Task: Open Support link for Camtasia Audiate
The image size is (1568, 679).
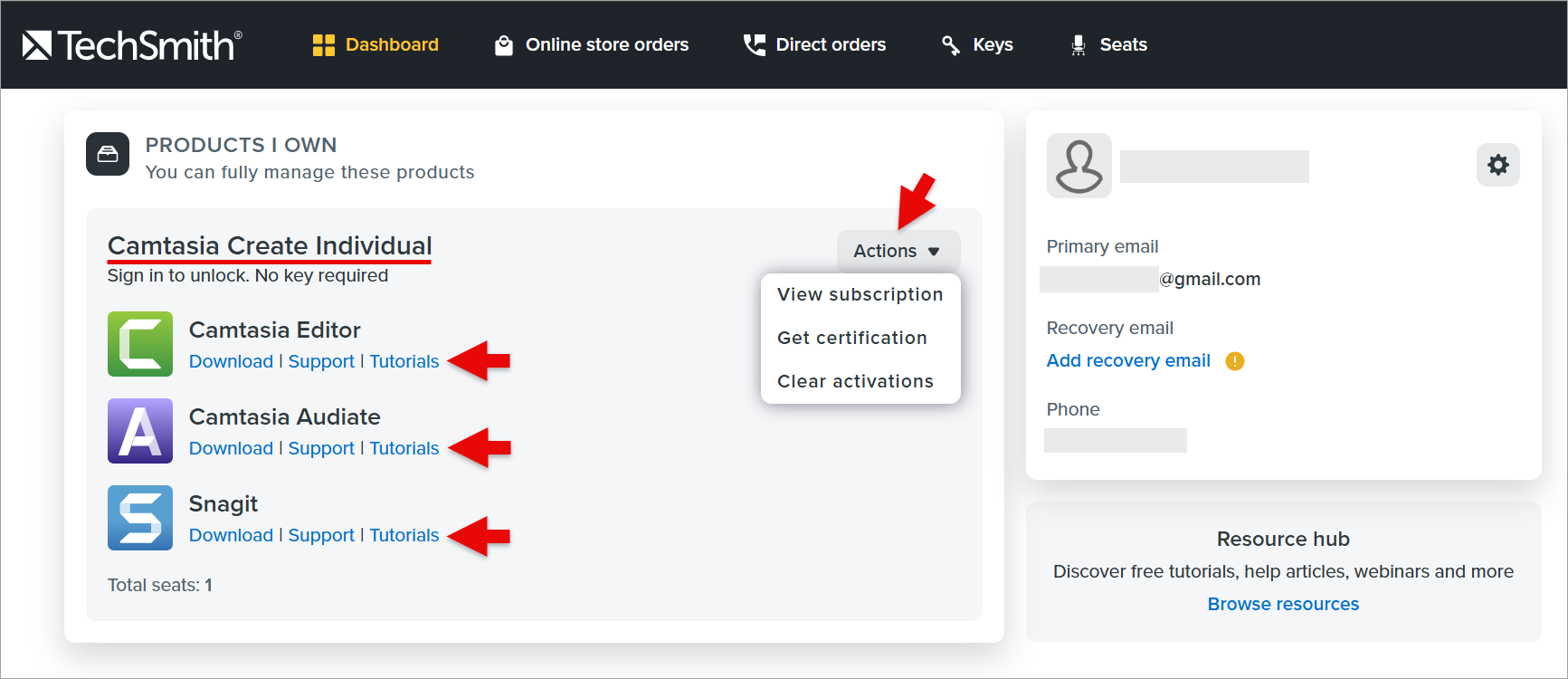Action: 321,448
